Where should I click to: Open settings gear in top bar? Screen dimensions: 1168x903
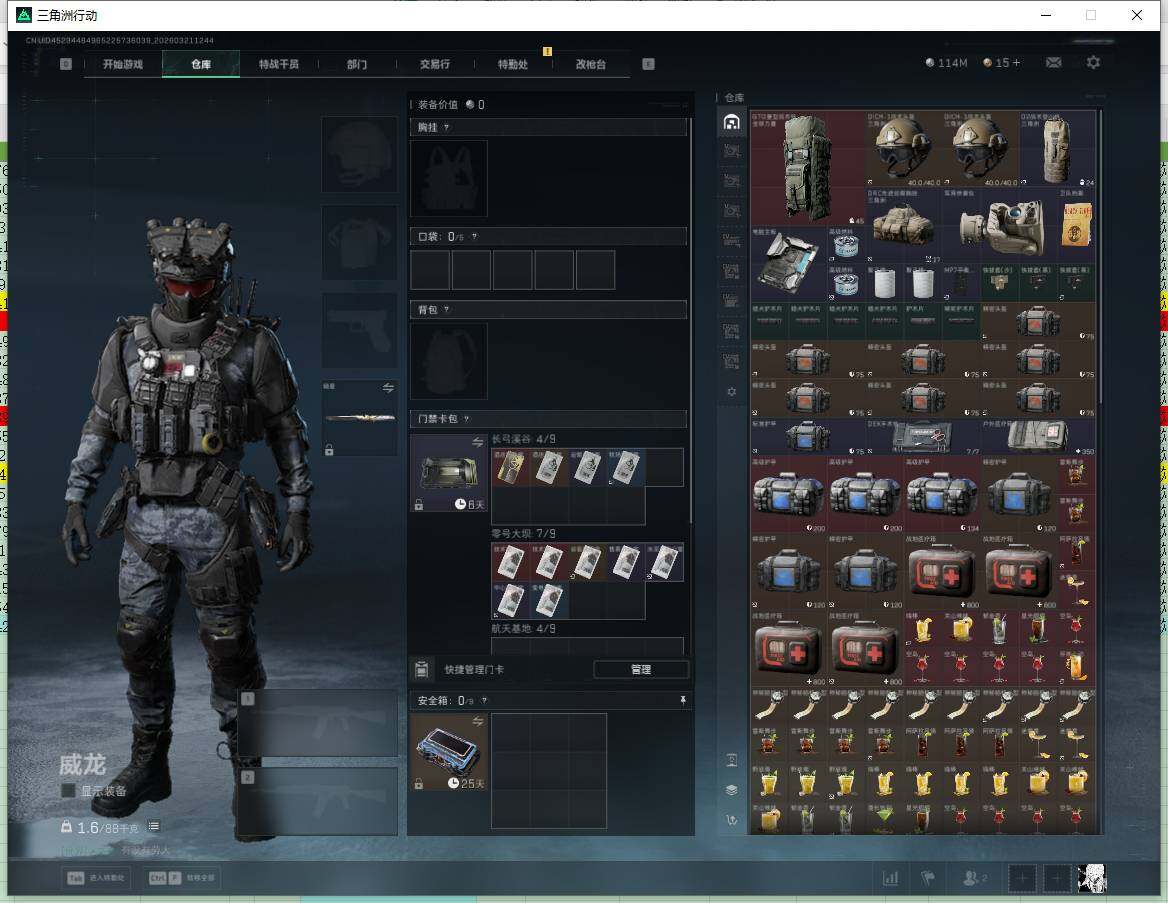point(1093,63)
